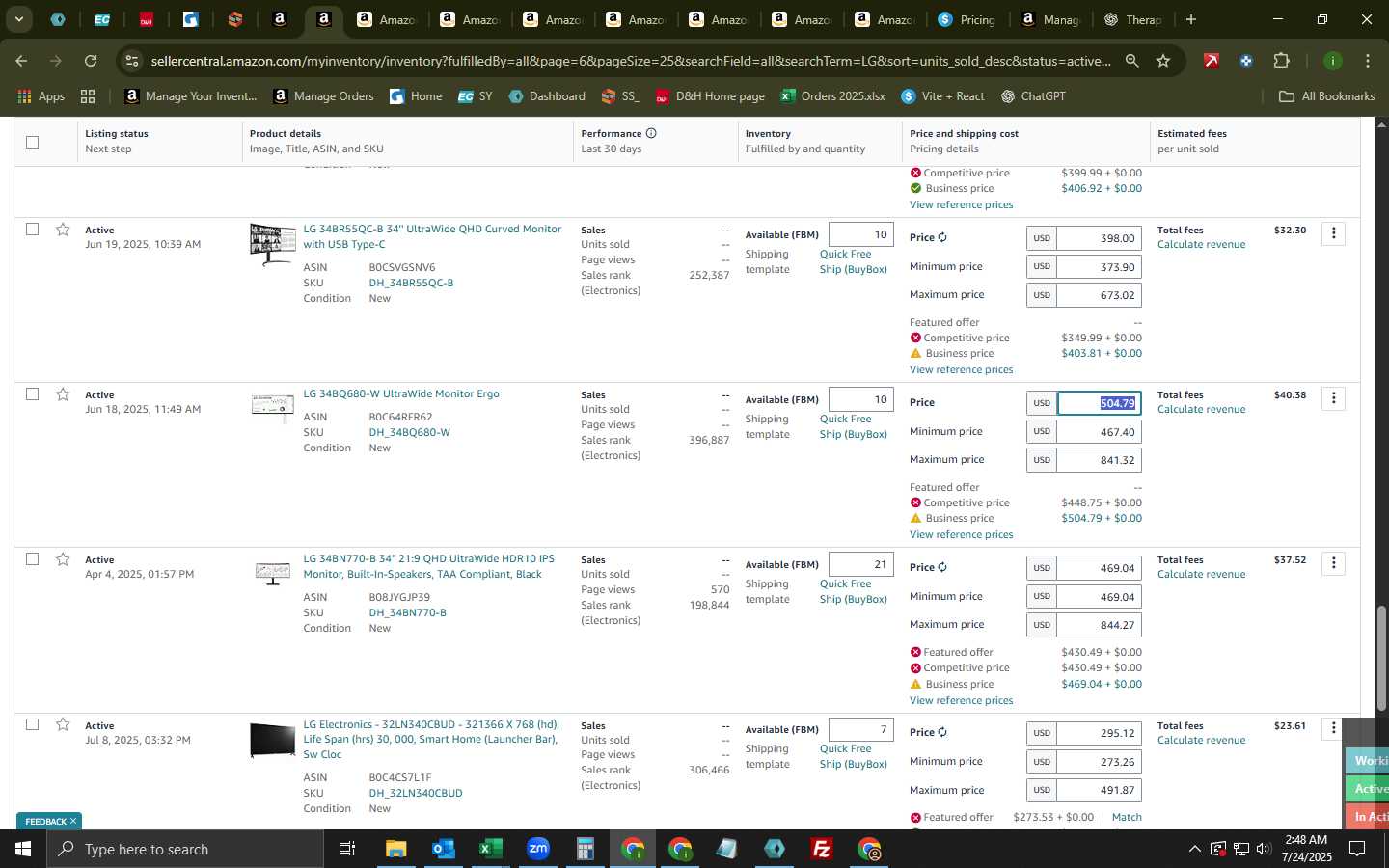Open SKU link DH_34BN770-B
The width and height of the screenshot is (1389, 868).
[x=407, y=612]
